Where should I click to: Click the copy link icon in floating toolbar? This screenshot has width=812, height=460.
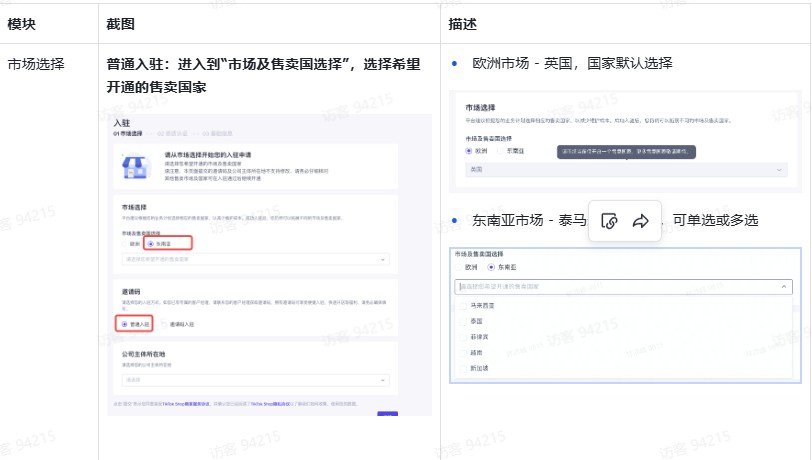point(609,221)
